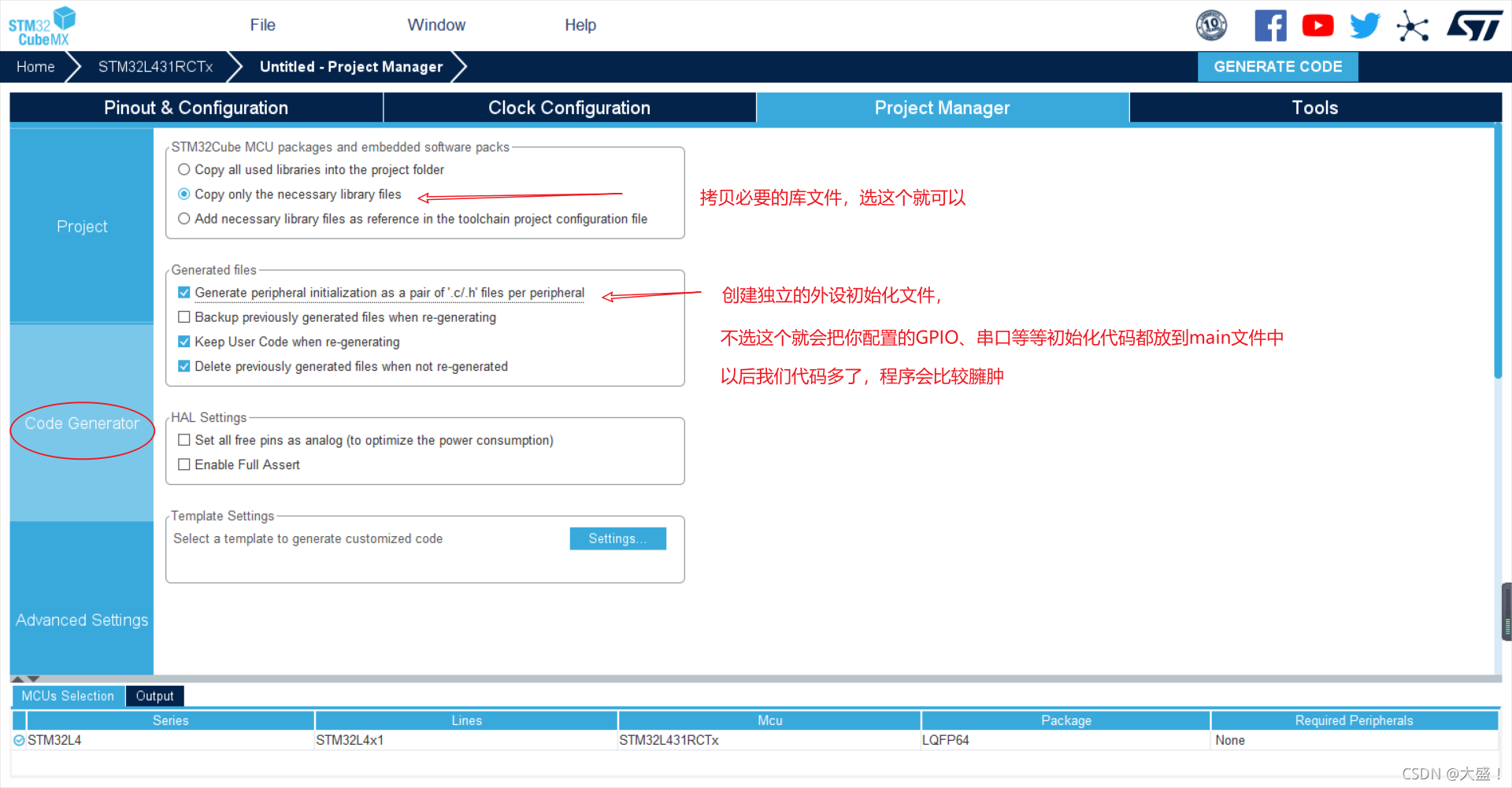
Task: Sort by Package column header
Action: 1065,720
